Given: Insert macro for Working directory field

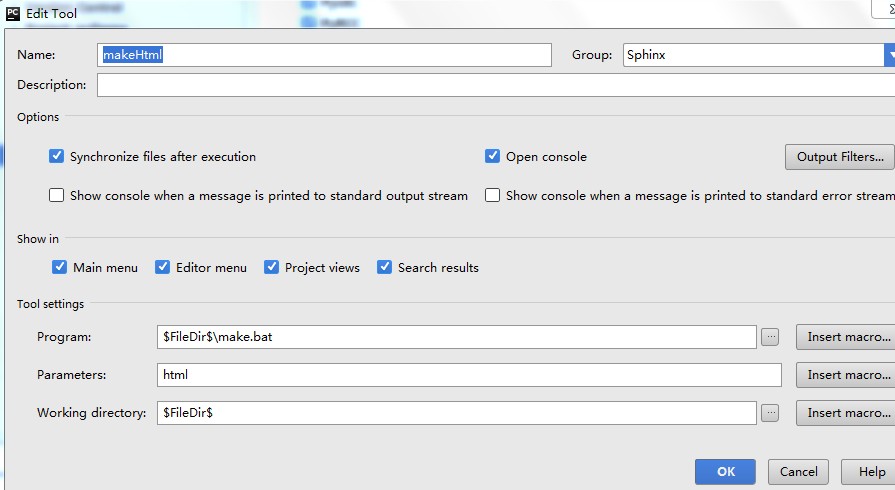Looking at the screenshot, I should click(x=846, y=413).
